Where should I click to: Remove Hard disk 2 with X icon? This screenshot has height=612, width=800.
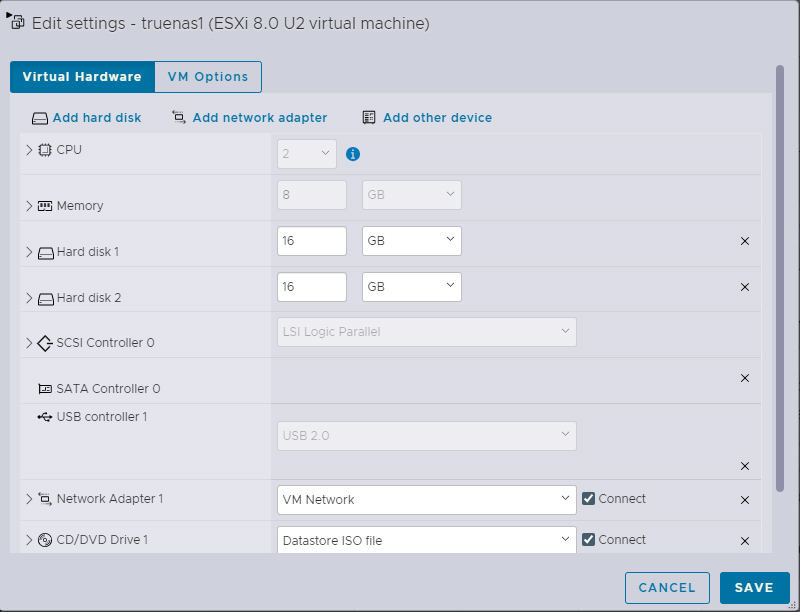744,287
